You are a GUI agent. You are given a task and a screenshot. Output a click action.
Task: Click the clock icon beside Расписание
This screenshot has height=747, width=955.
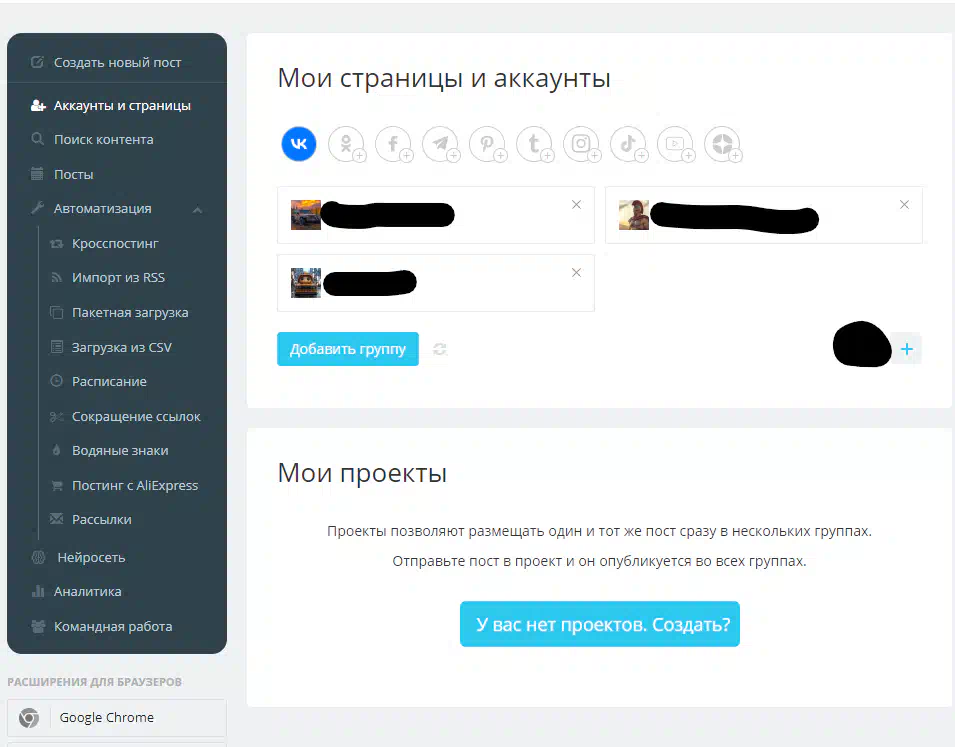click(56, 381)
